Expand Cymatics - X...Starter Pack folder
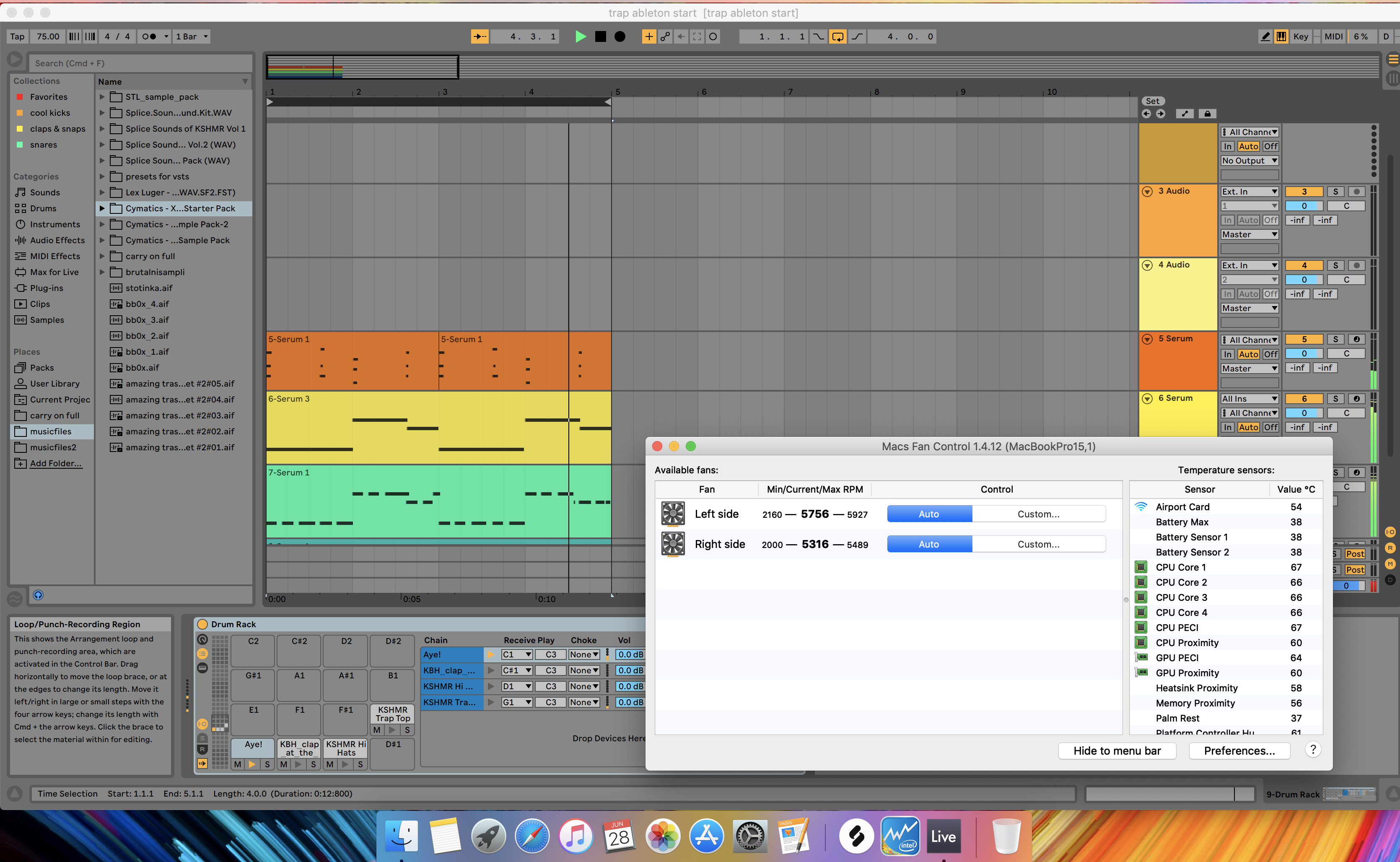The width and height of the screenshot is (1400, 862). [102, 209]
